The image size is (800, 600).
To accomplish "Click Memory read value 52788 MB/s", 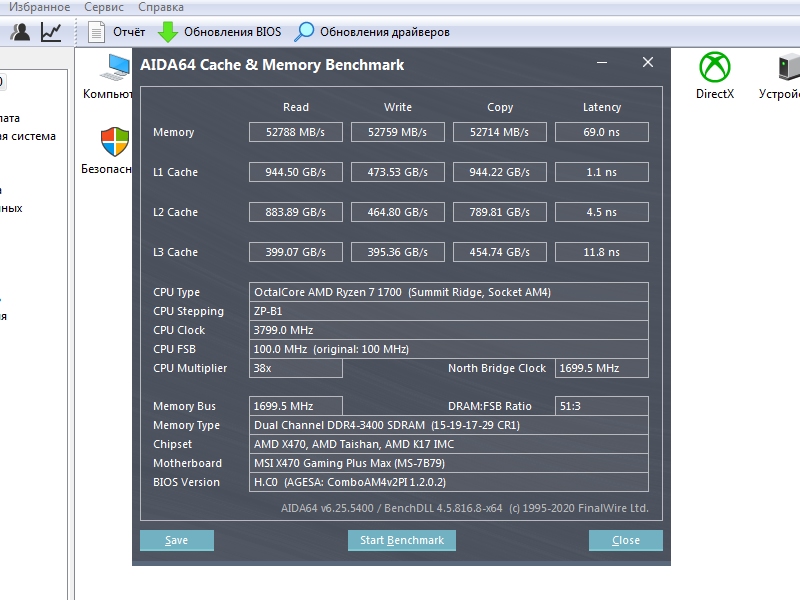I will 296,132.
